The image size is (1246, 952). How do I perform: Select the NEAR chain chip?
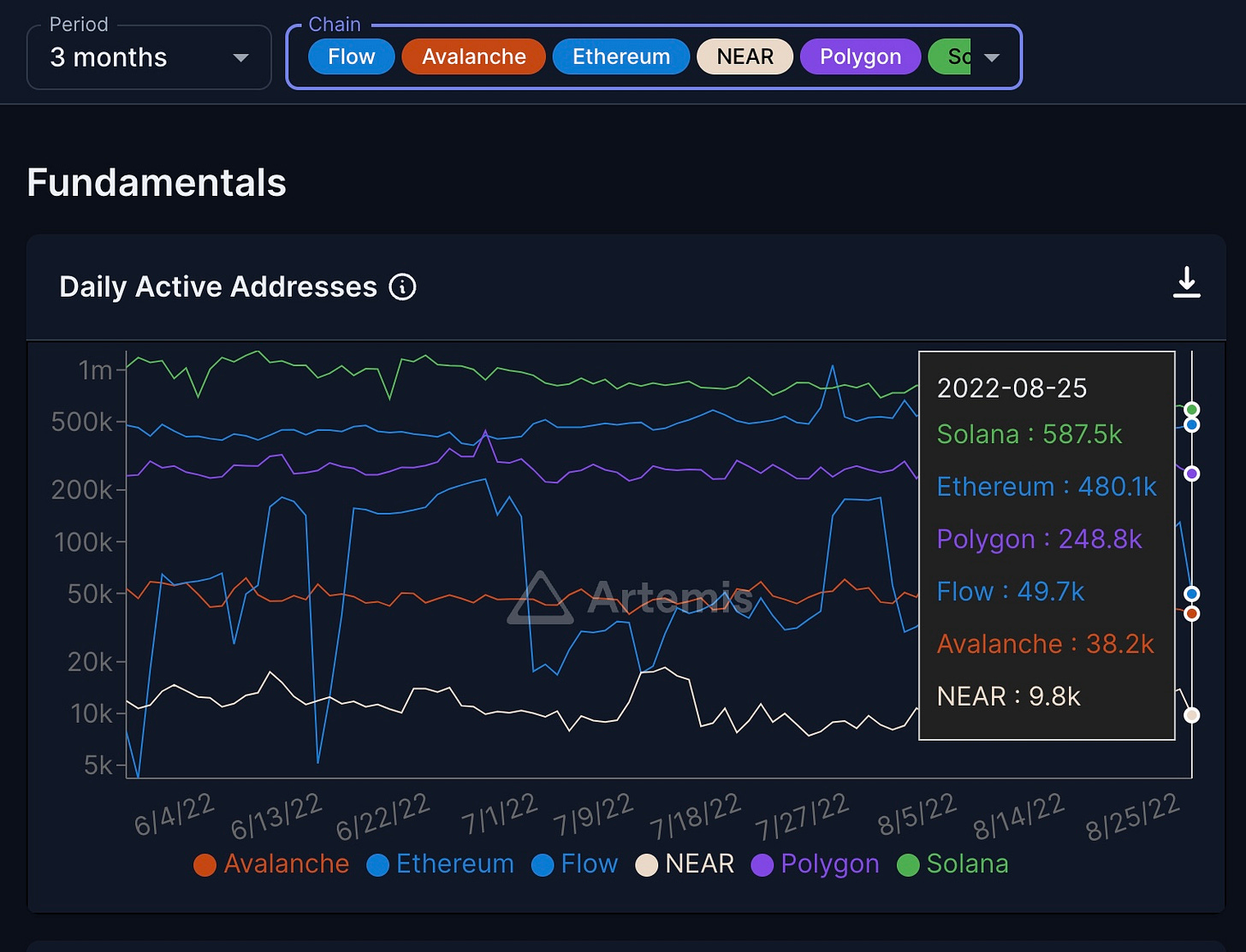[x=745, y=56]
